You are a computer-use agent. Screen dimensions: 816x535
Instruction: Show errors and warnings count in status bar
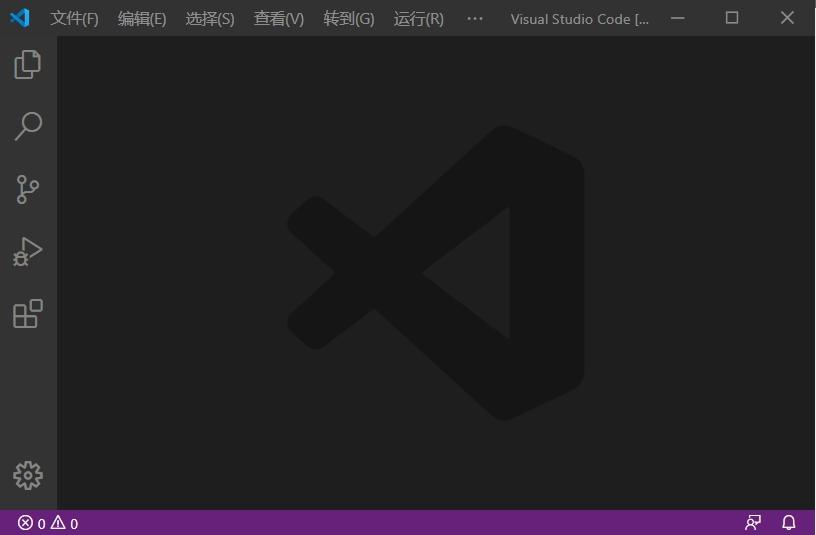click(x=48, y=523)
